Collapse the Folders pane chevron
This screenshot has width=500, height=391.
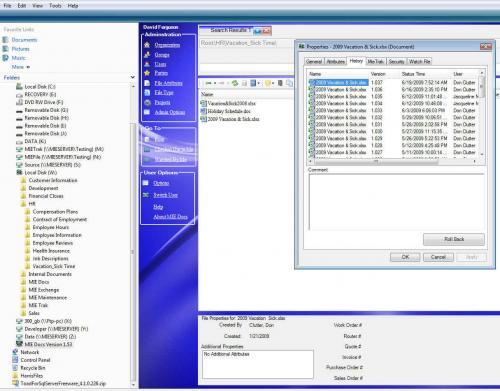pyautogui.click(x=133, y=77)
